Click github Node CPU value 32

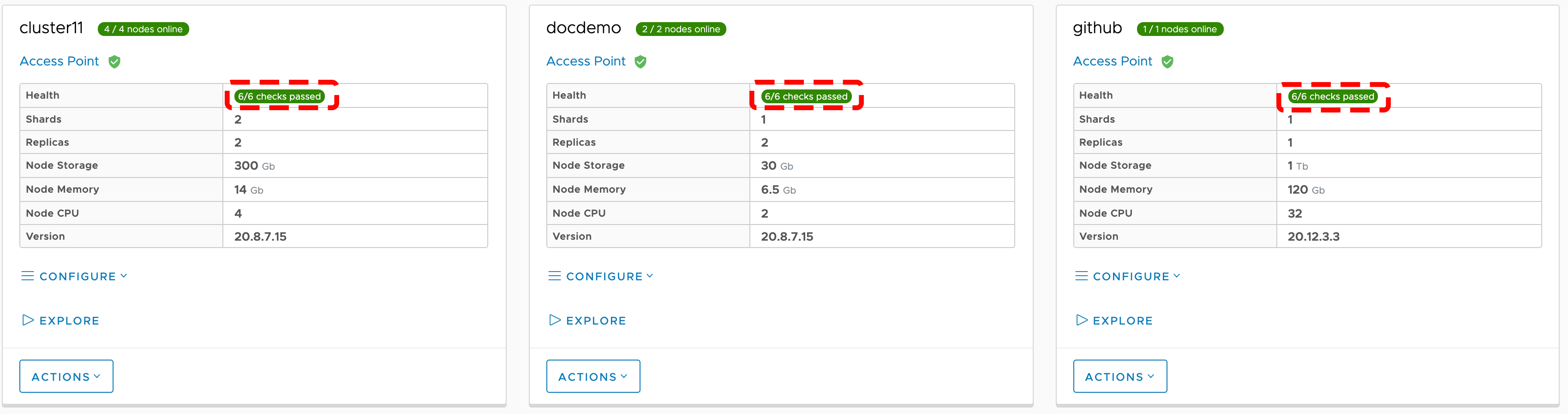[x=1295, y=213]
